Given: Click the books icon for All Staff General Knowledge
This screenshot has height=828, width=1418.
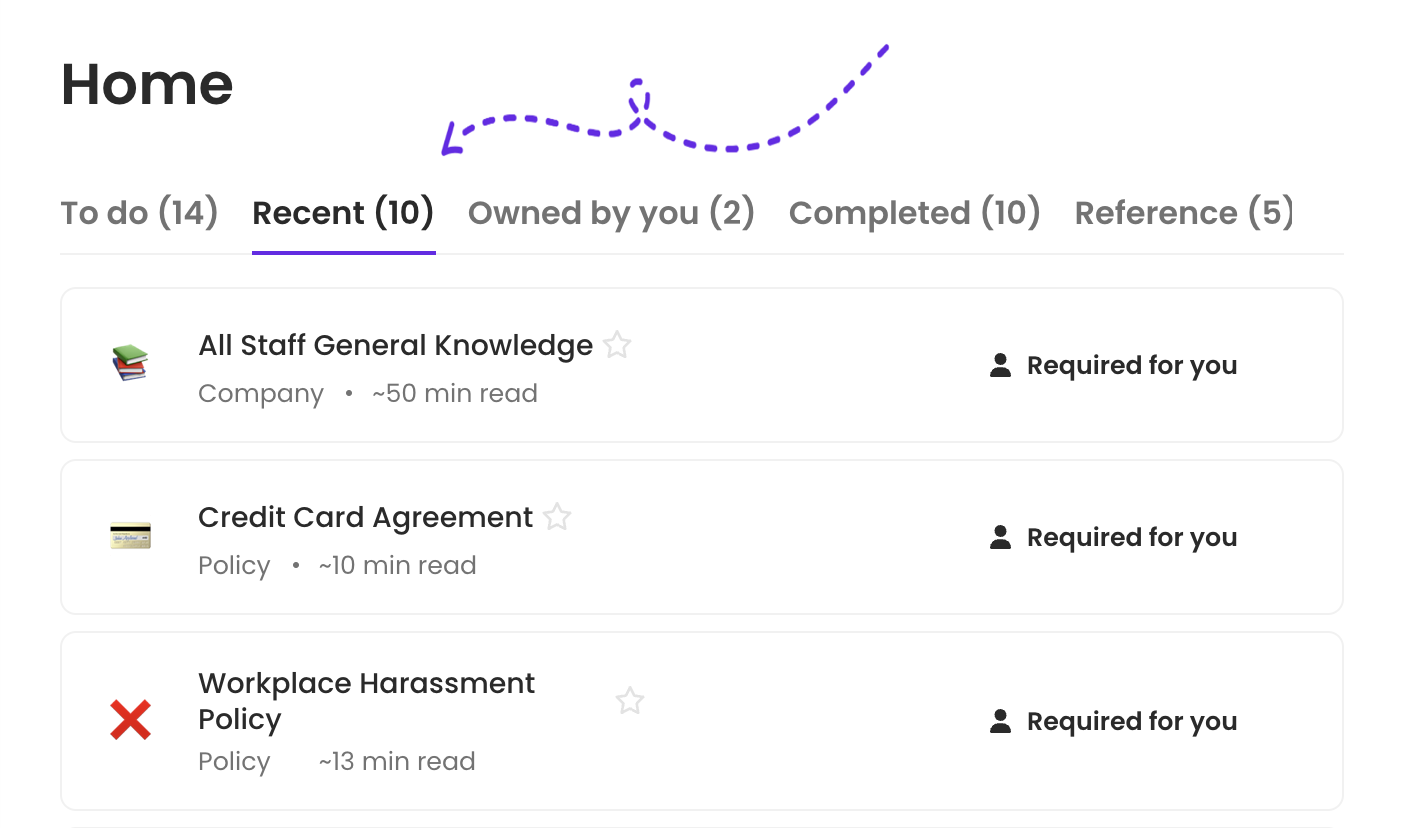Looking at the screenshot, I should pos(130,363).
